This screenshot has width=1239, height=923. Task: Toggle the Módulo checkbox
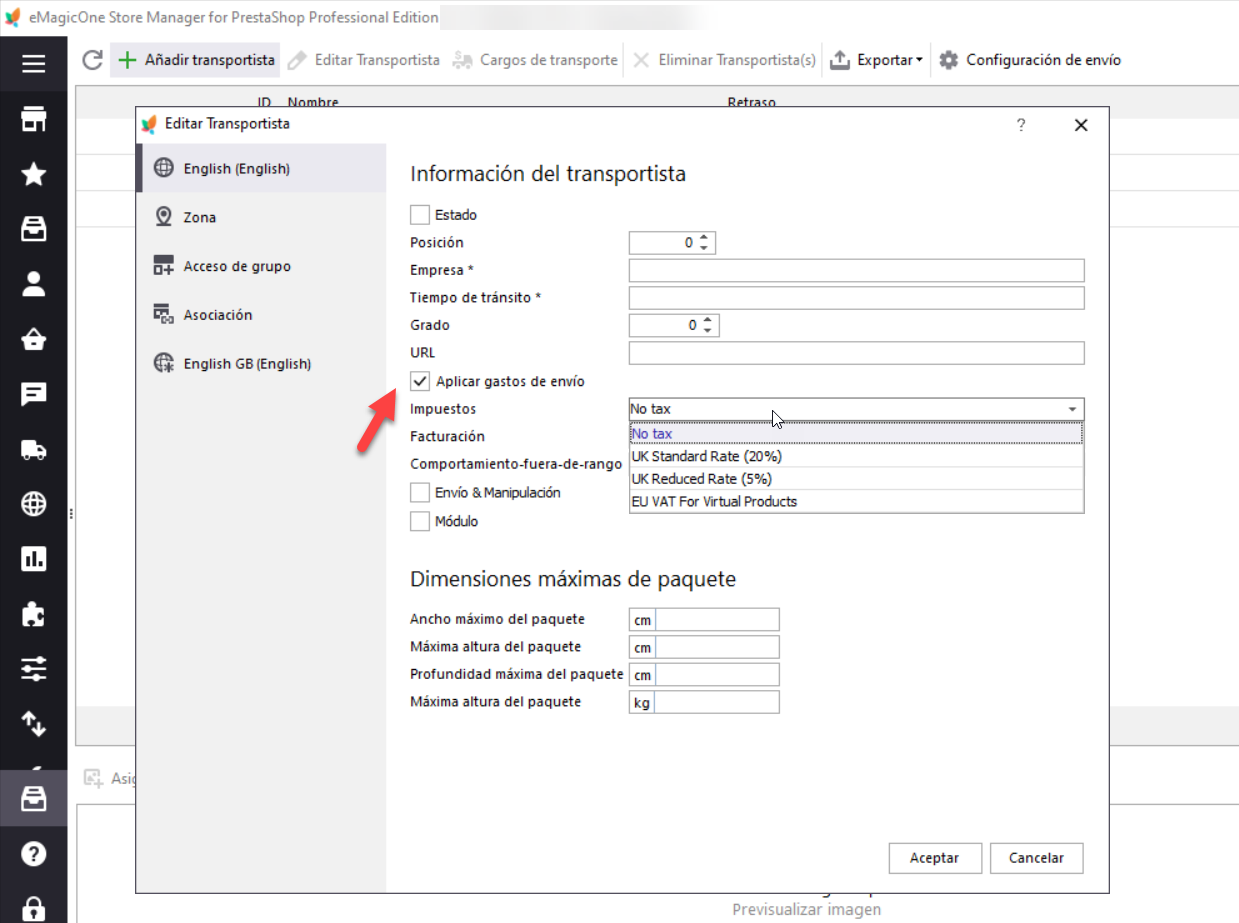[419, 521]
